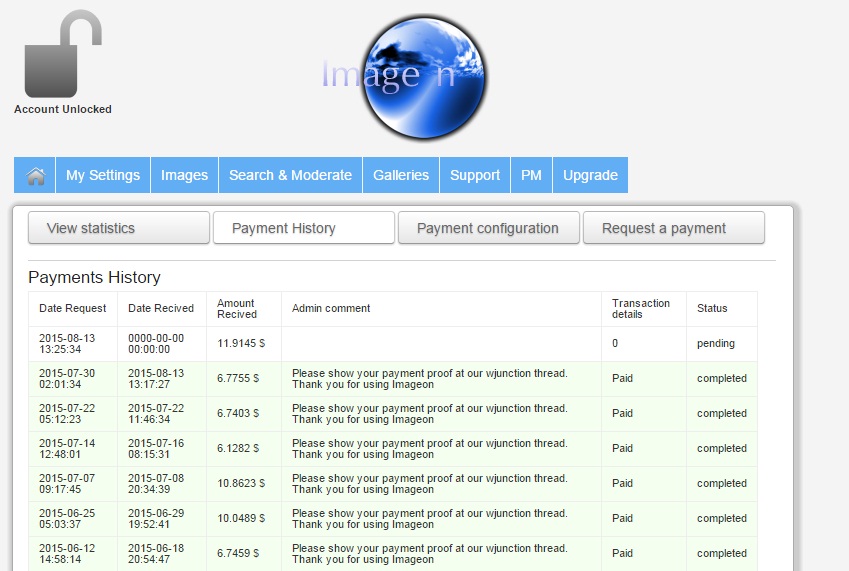
Task: Open the Support page
Action: point(475,175)
